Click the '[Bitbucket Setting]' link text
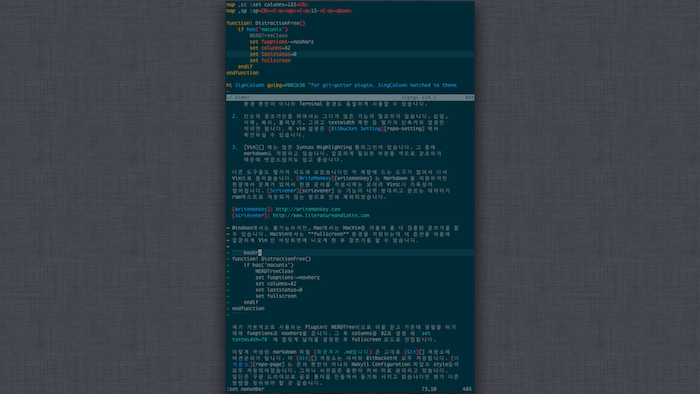 [356, 129]
